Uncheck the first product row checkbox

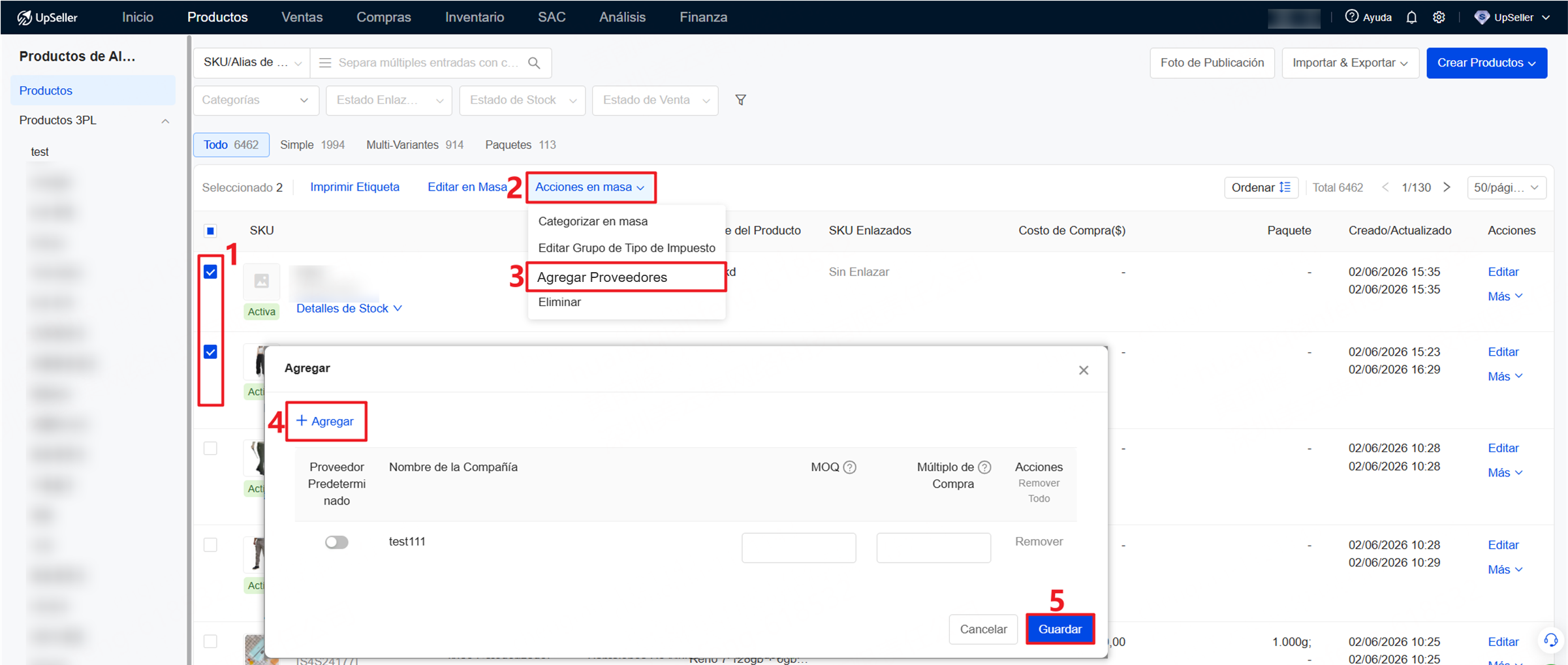[210, 271]
